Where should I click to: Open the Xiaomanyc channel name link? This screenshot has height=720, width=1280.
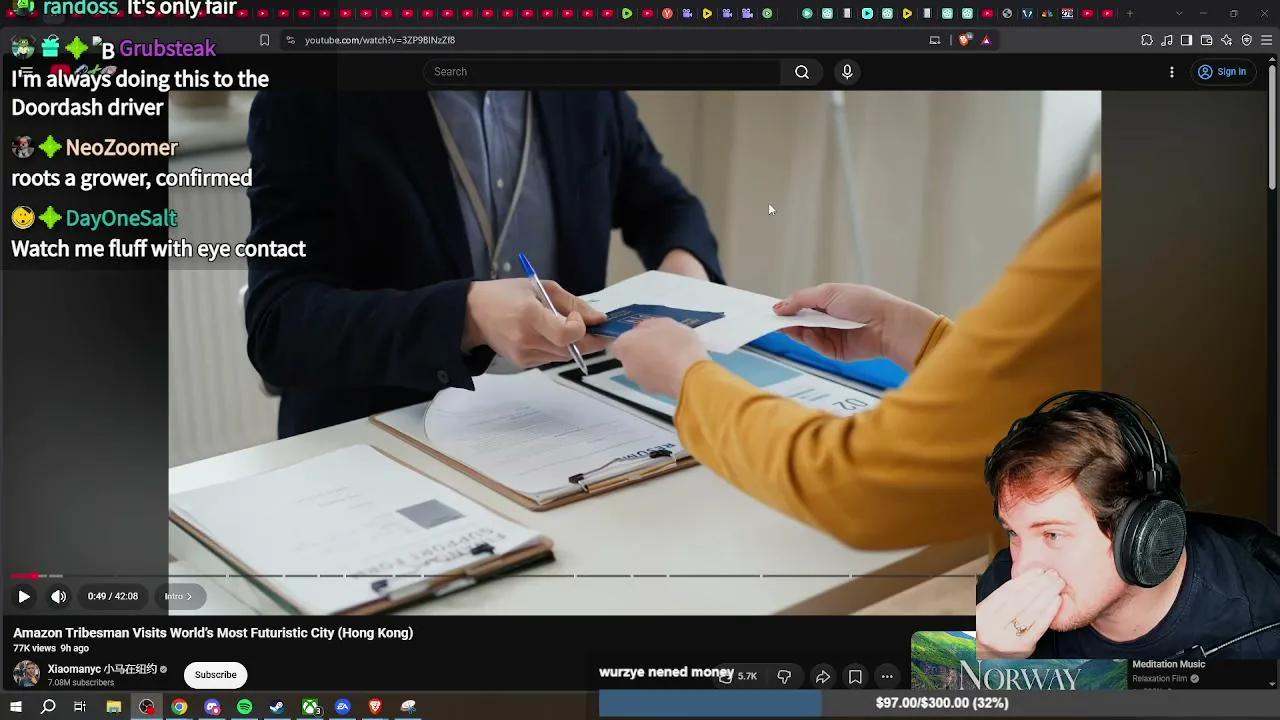pos(101,669)
